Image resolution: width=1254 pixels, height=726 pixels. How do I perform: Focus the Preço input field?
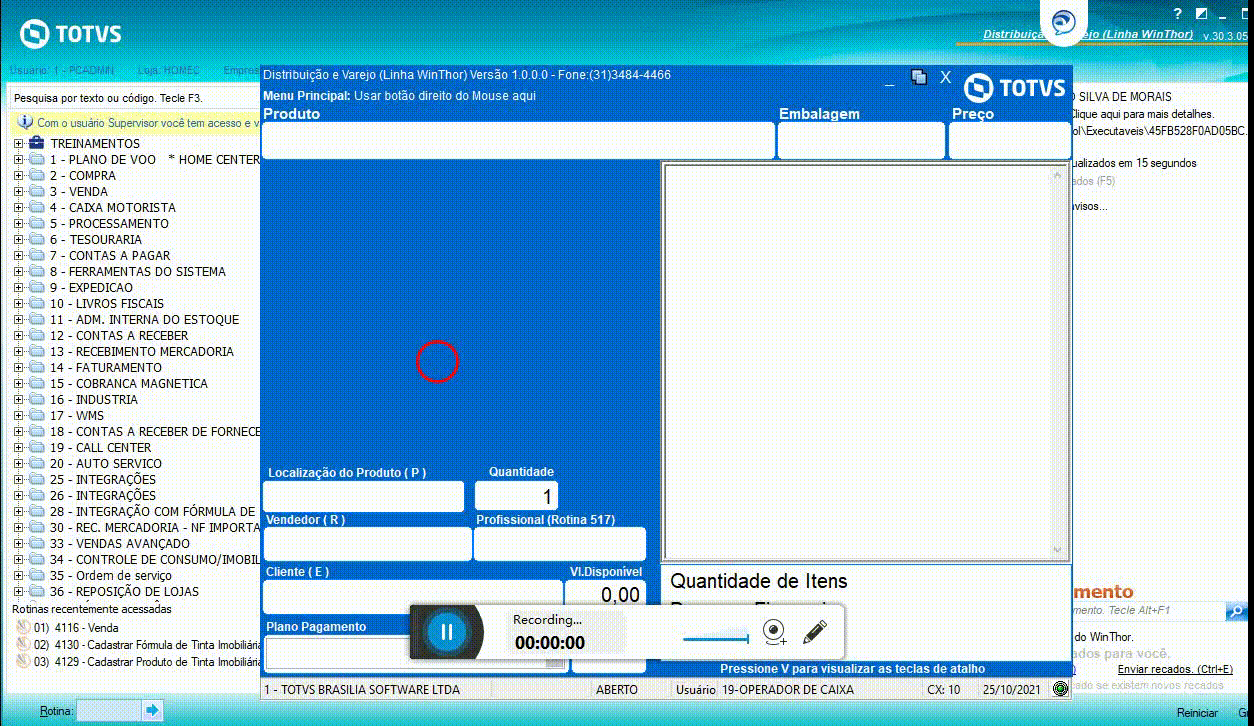(1010, 141)
